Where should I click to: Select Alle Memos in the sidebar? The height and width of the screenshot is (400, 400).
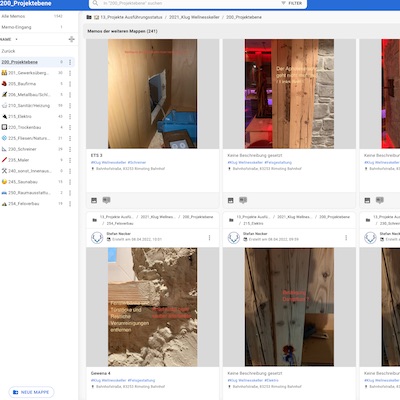(x=13, y=16)
